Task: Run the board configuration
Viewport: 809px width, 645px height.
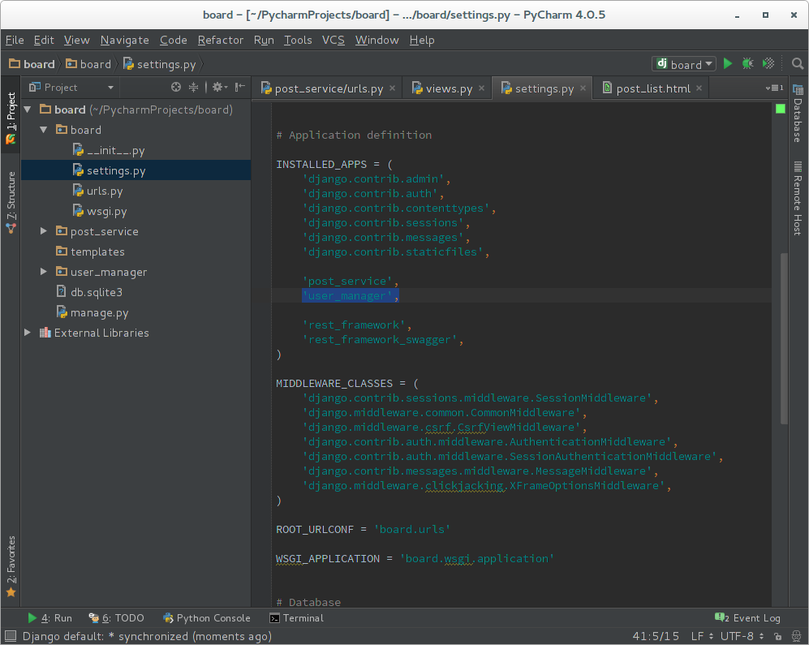Action: [727, 63]
